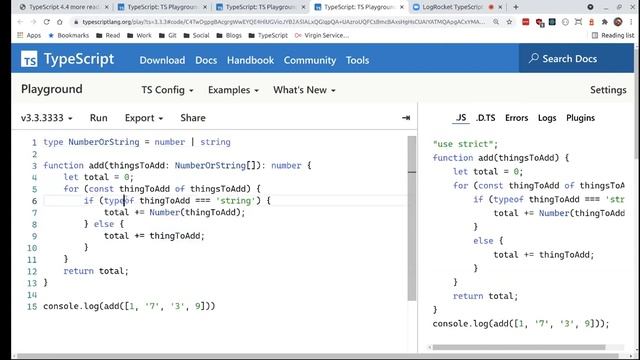The image size is (640, 360).
Task: Open the Blogs bookmarks folder
Action: click(x=229, y=36)
